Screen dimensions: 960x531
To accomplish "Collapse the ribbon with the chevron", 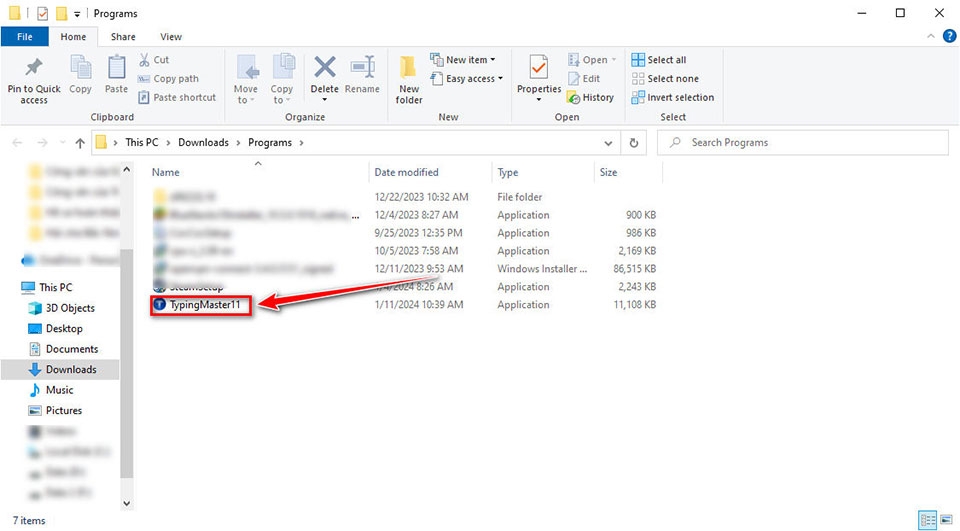I will click(x=931, y=36).
